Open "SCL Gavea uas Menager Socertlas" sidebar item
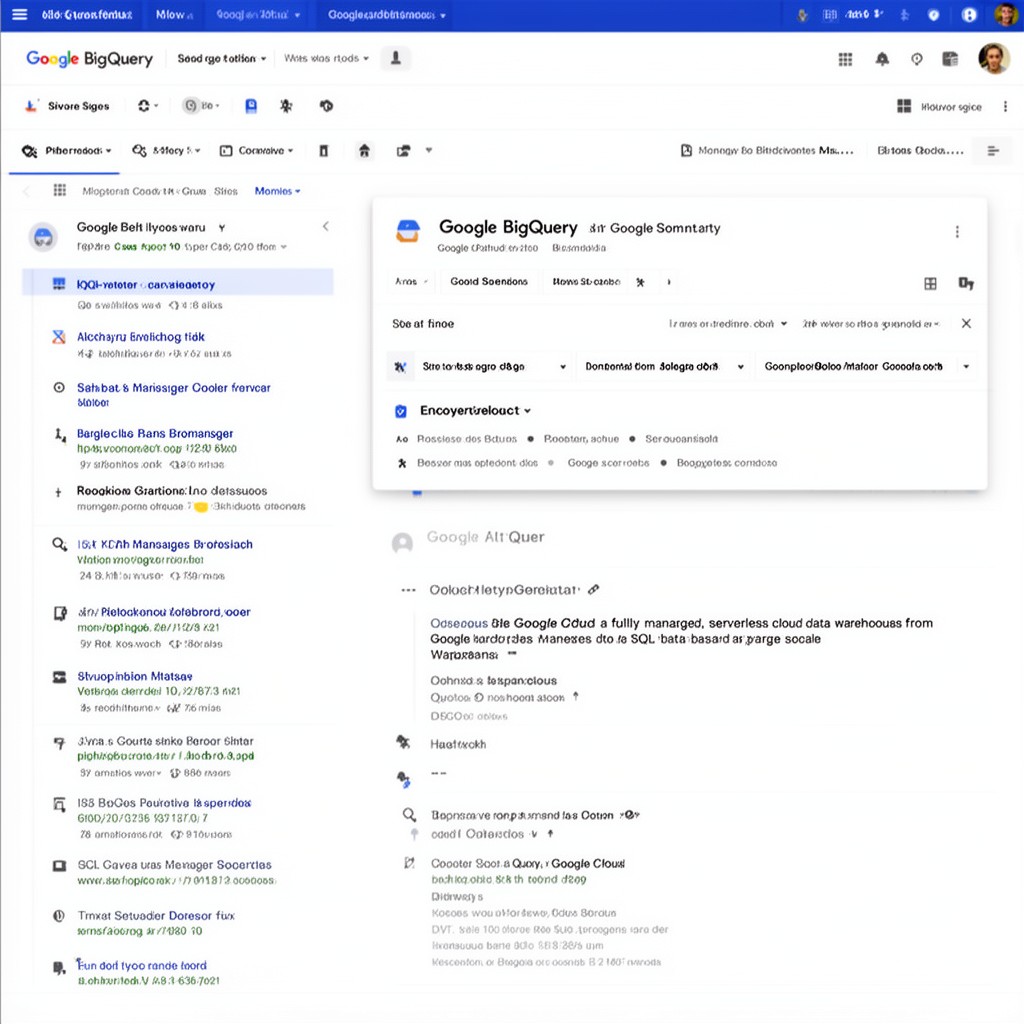The image size is (1024, 1024). (174, 865)
